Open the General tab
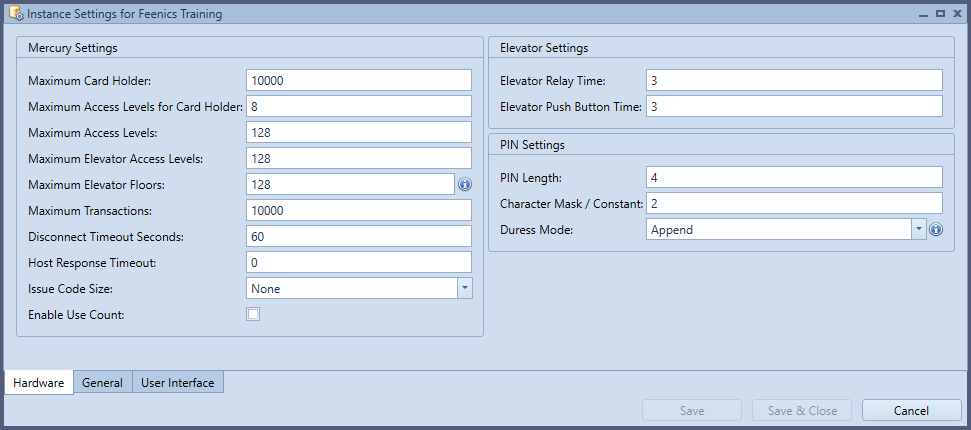 pyautogui.click(x=102, y=383)
